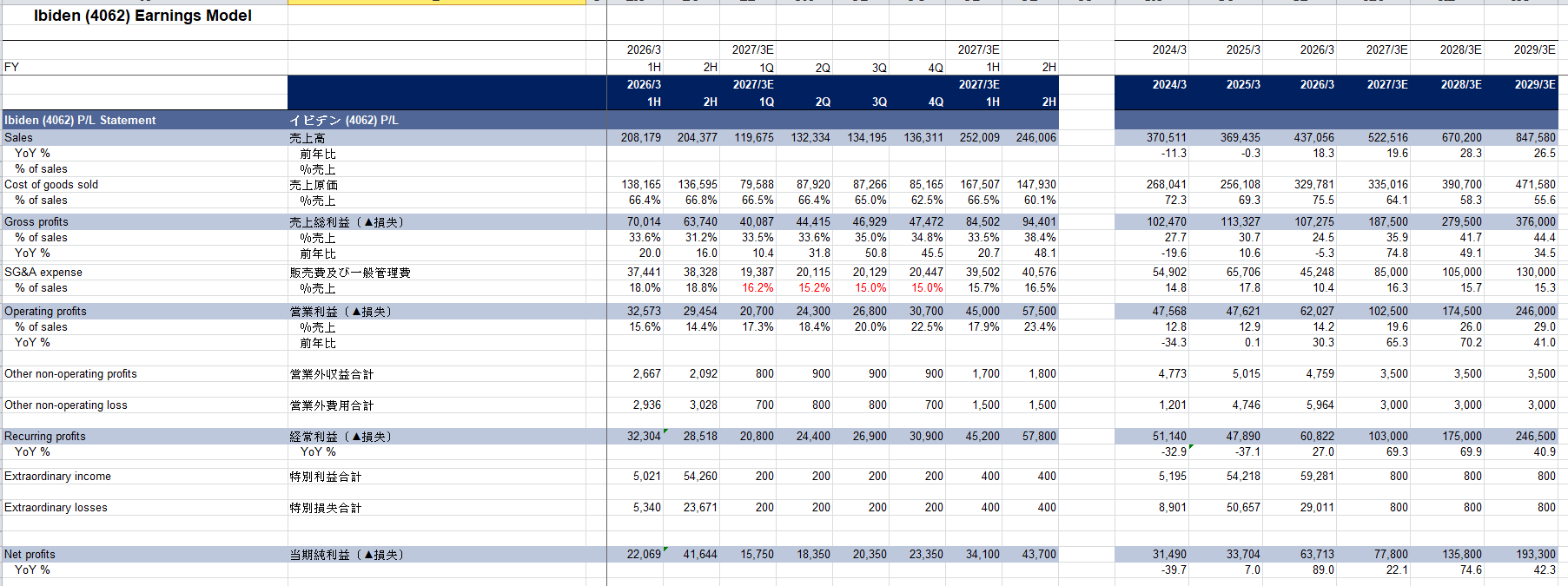Click the Japanese label '販売費及び一般管理費'
Viewport: 1568px width, 586px height.
[x=350, y=272]
